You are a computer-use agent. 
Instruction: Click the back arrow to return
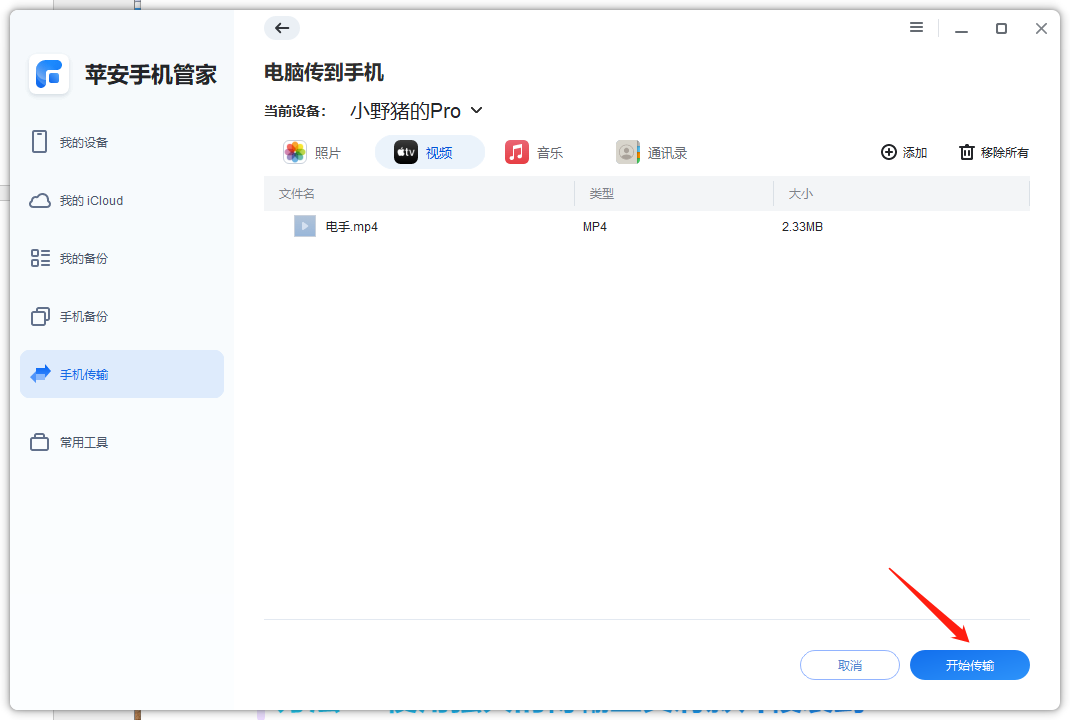coord(281,28)
